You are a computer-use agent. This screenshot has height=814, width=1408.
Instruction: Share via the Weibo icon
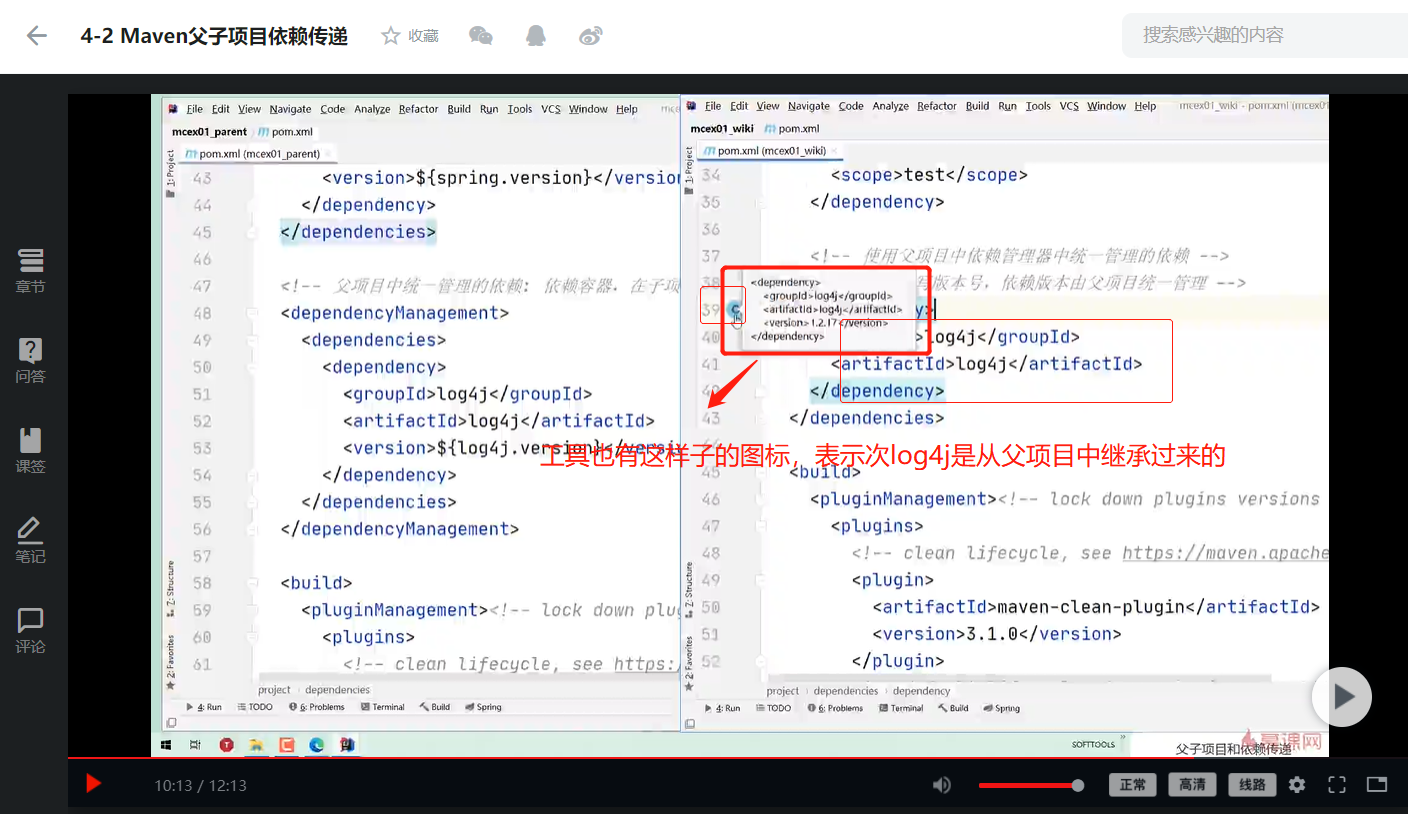[591, 36]
